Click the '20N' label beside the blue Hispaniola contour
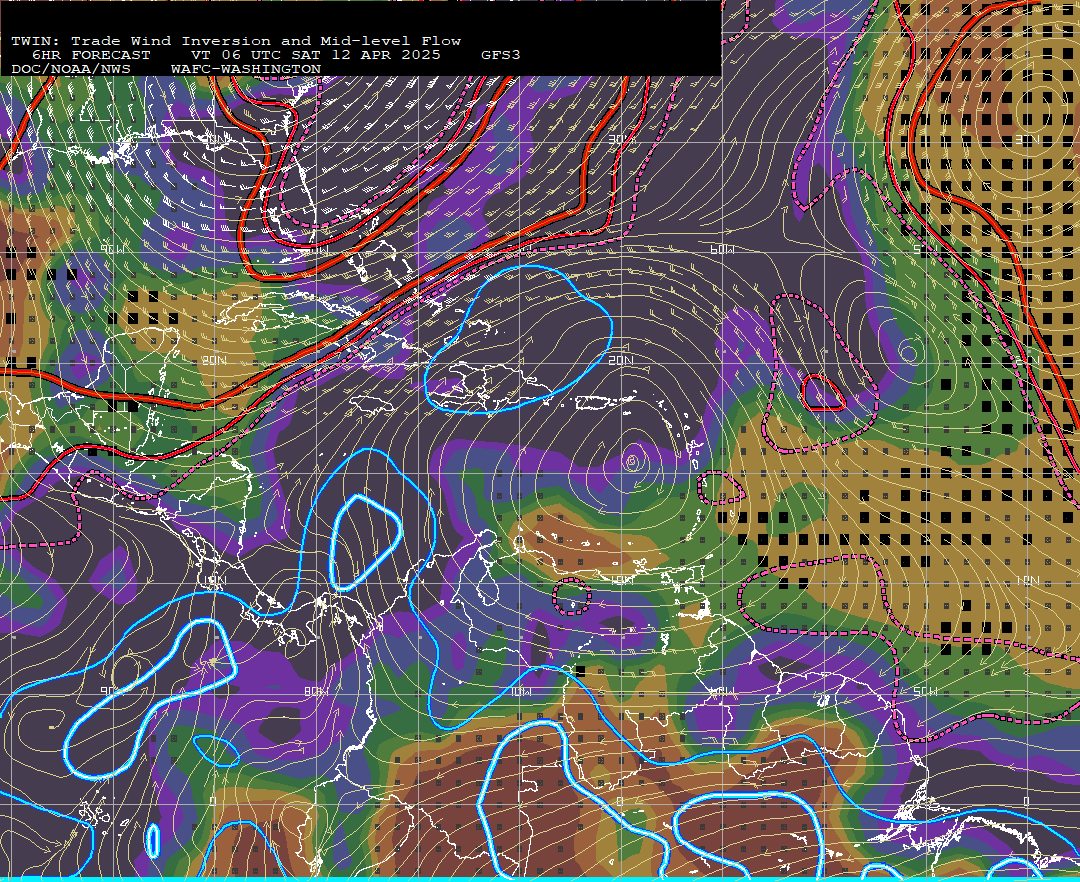This screenshot has height=882, width=1080. [x=621, y=360]
